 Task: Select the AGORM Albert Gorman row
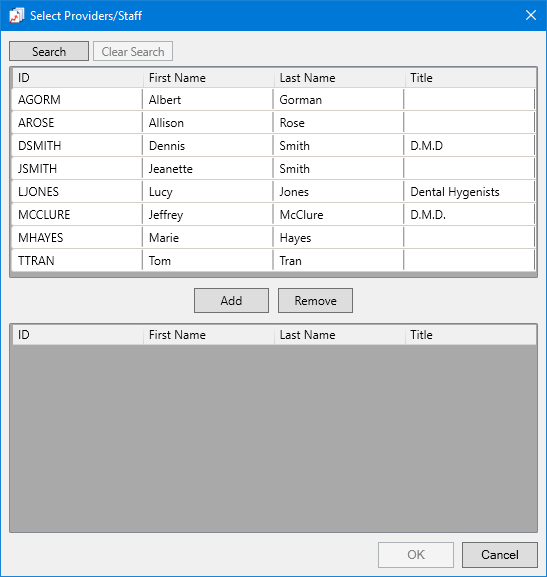click(x=274, y=100)
